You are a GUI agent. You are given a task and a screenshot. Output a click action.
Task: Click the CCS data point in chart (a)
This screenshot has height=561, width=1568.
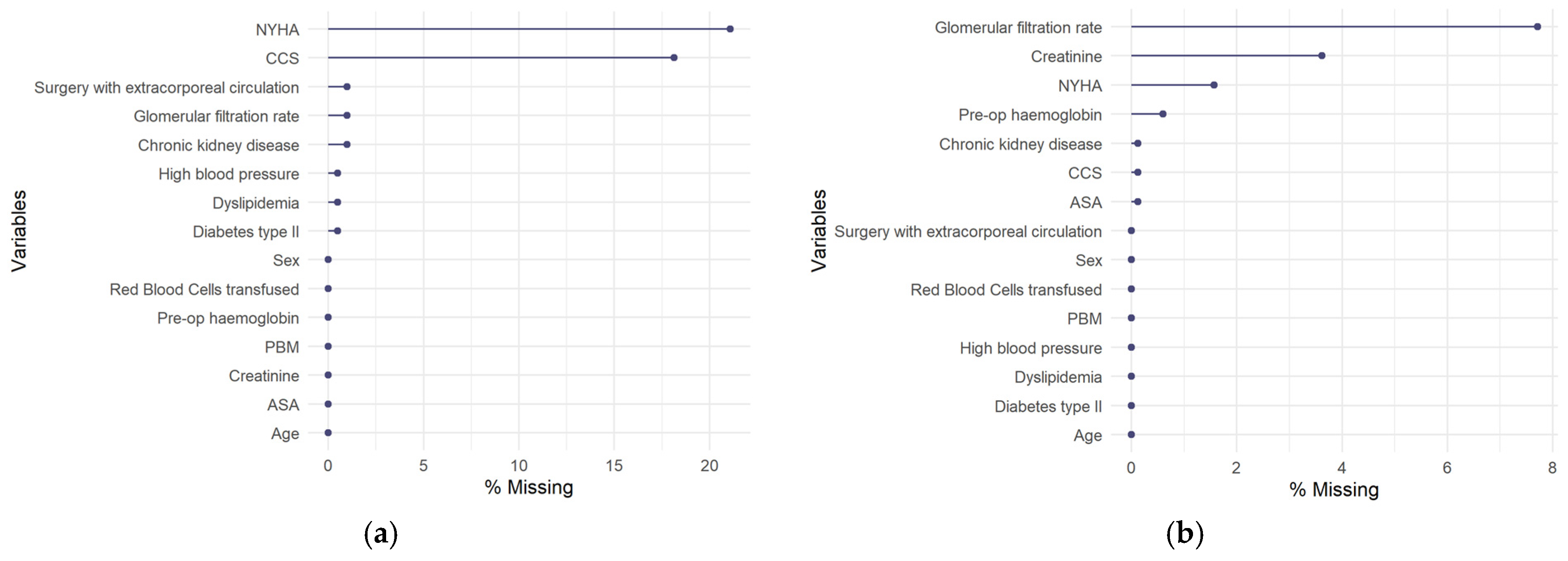click(x=674, y=58)
